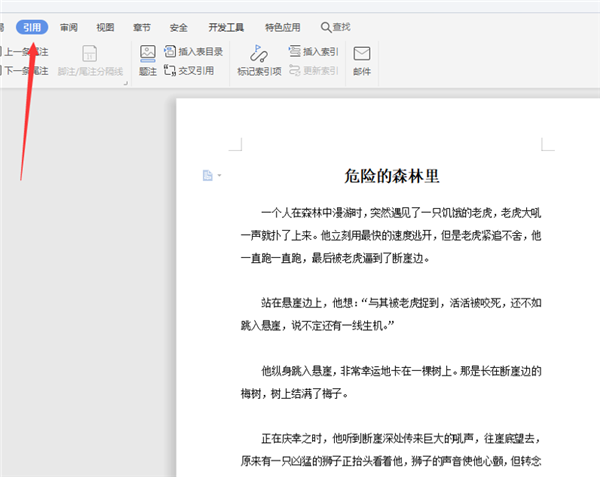This screenshot has height=477, width=600.
Task: Expand the footnote group dialog launcher
Action: pyautogui.click(x=127, y=82)
